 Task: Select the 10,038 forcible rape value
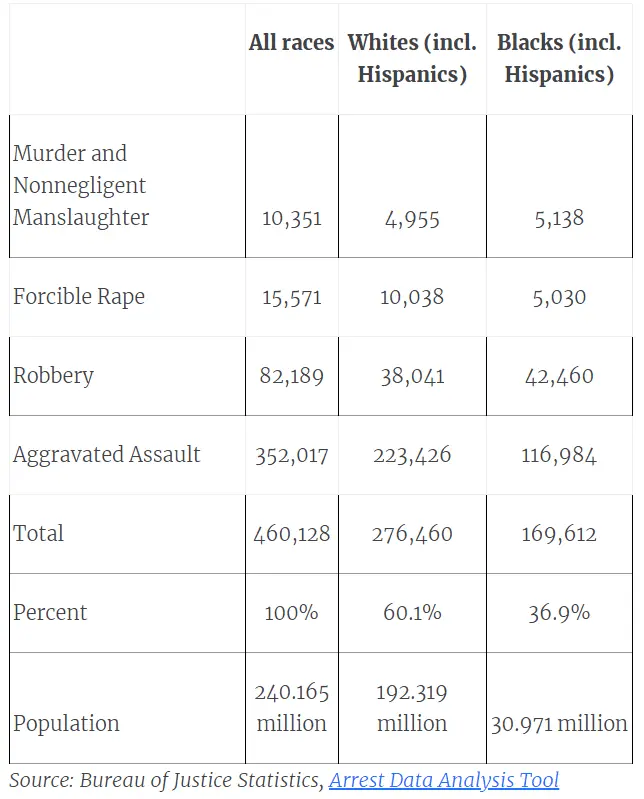pyautogui.click(x=412, y=297)
